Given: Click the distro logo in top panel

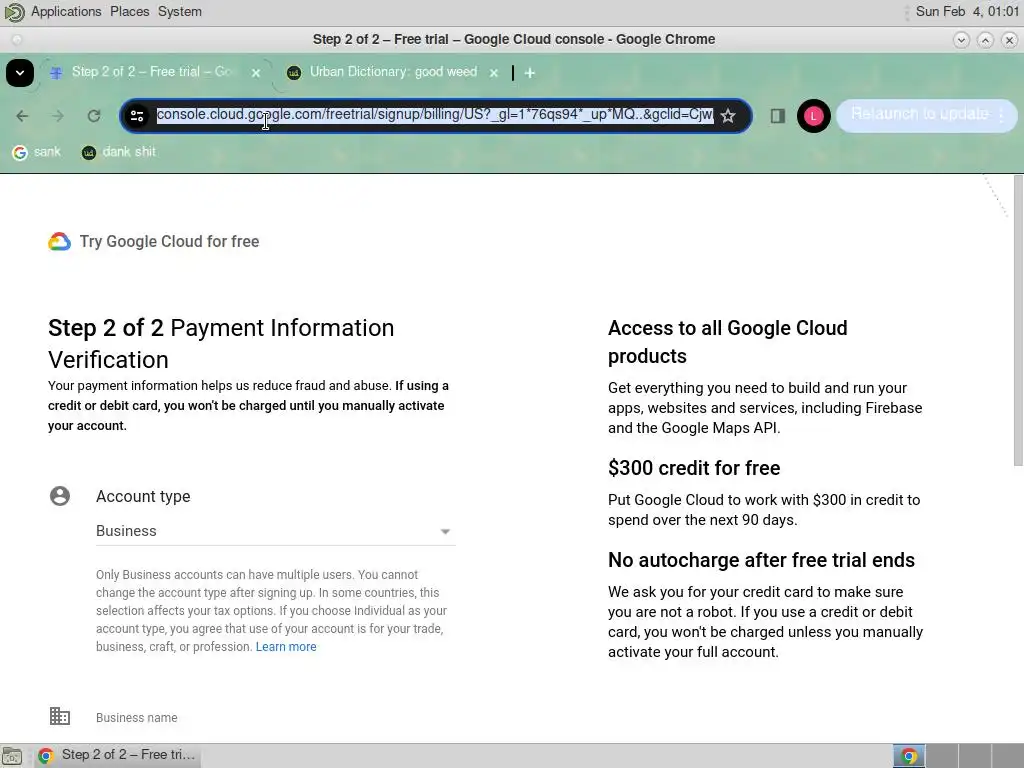Looking at the screenshot, I should [14, 12].
